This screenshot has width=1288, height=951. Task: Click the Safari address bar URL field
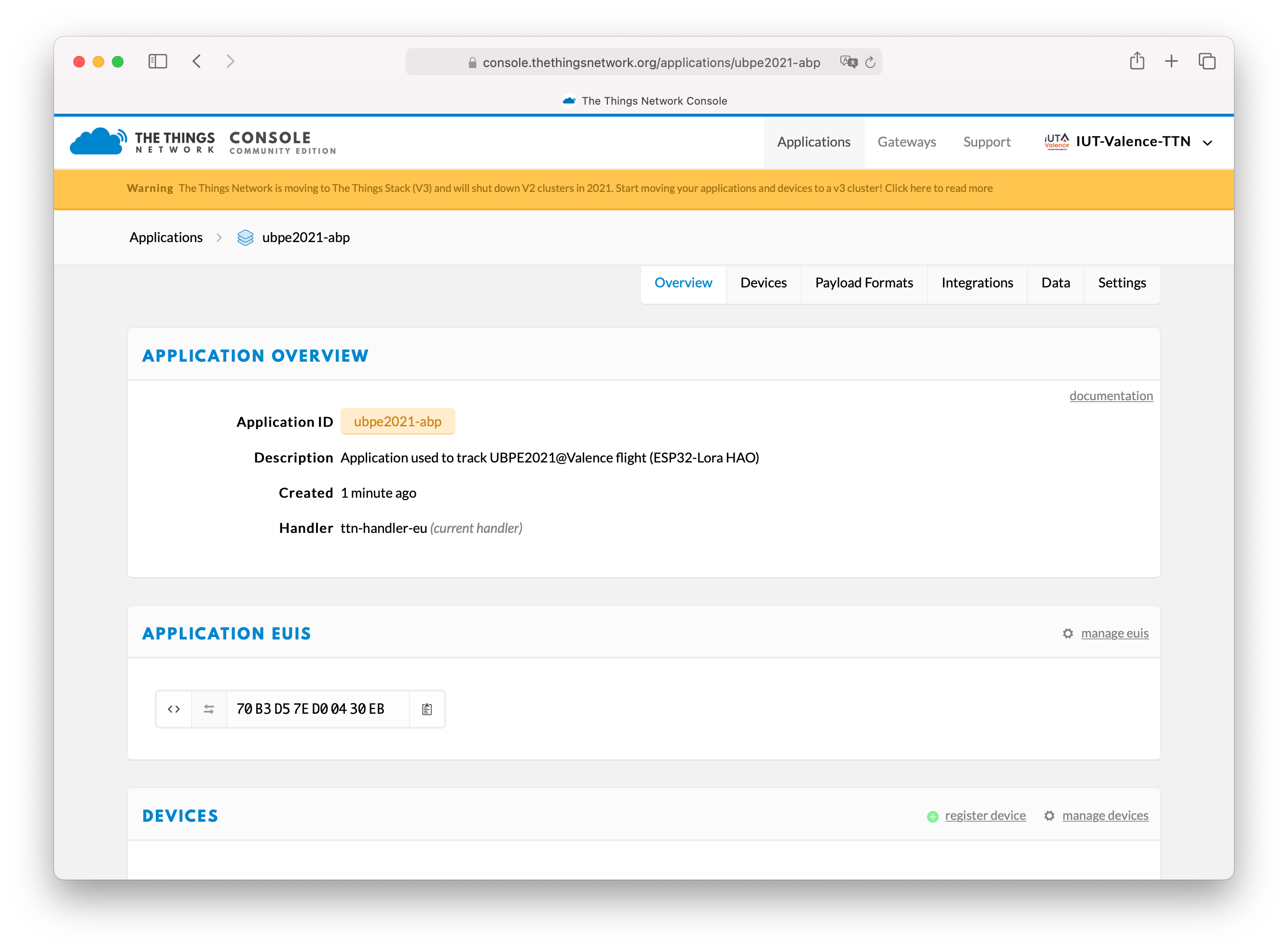click(x=644, y=62)
